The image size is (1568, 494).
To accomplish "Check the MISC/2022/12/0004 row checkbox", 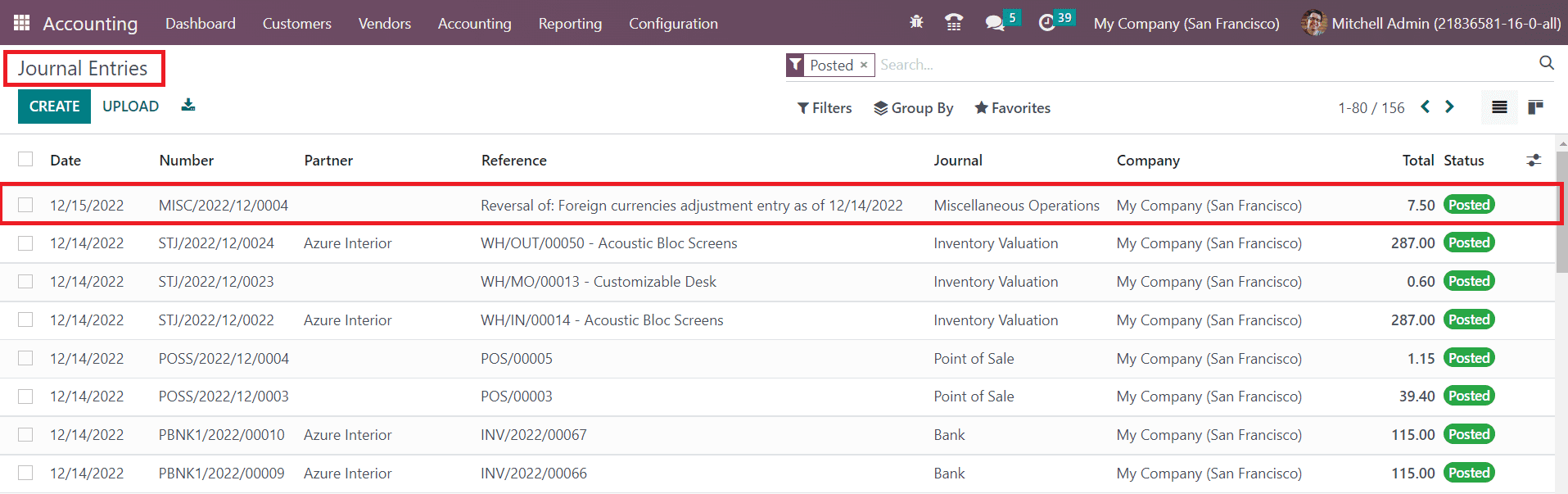I will click(x=26, y=205).
